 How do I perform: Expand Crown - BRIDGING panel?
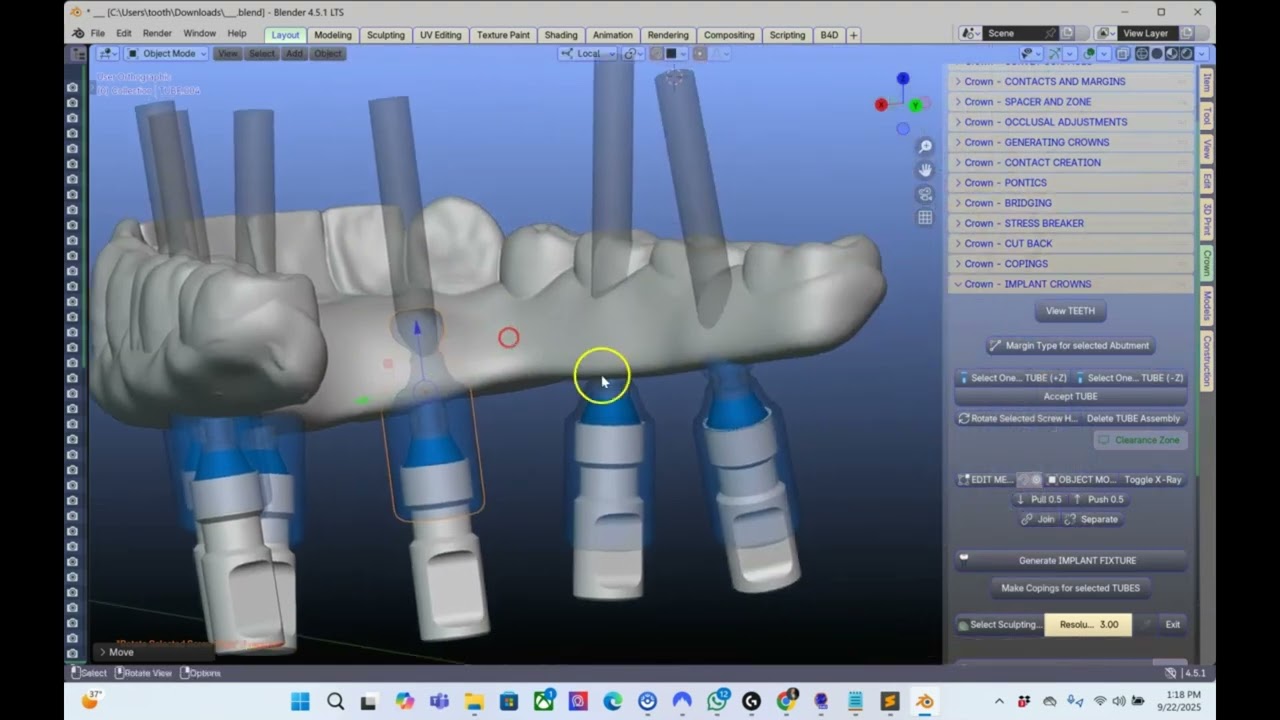(x=1070, y=203)
